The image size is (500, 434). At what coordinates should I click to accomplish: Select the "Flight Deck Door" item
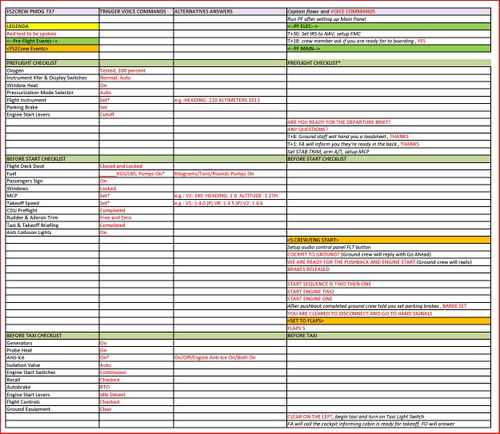tap(52, 166)
